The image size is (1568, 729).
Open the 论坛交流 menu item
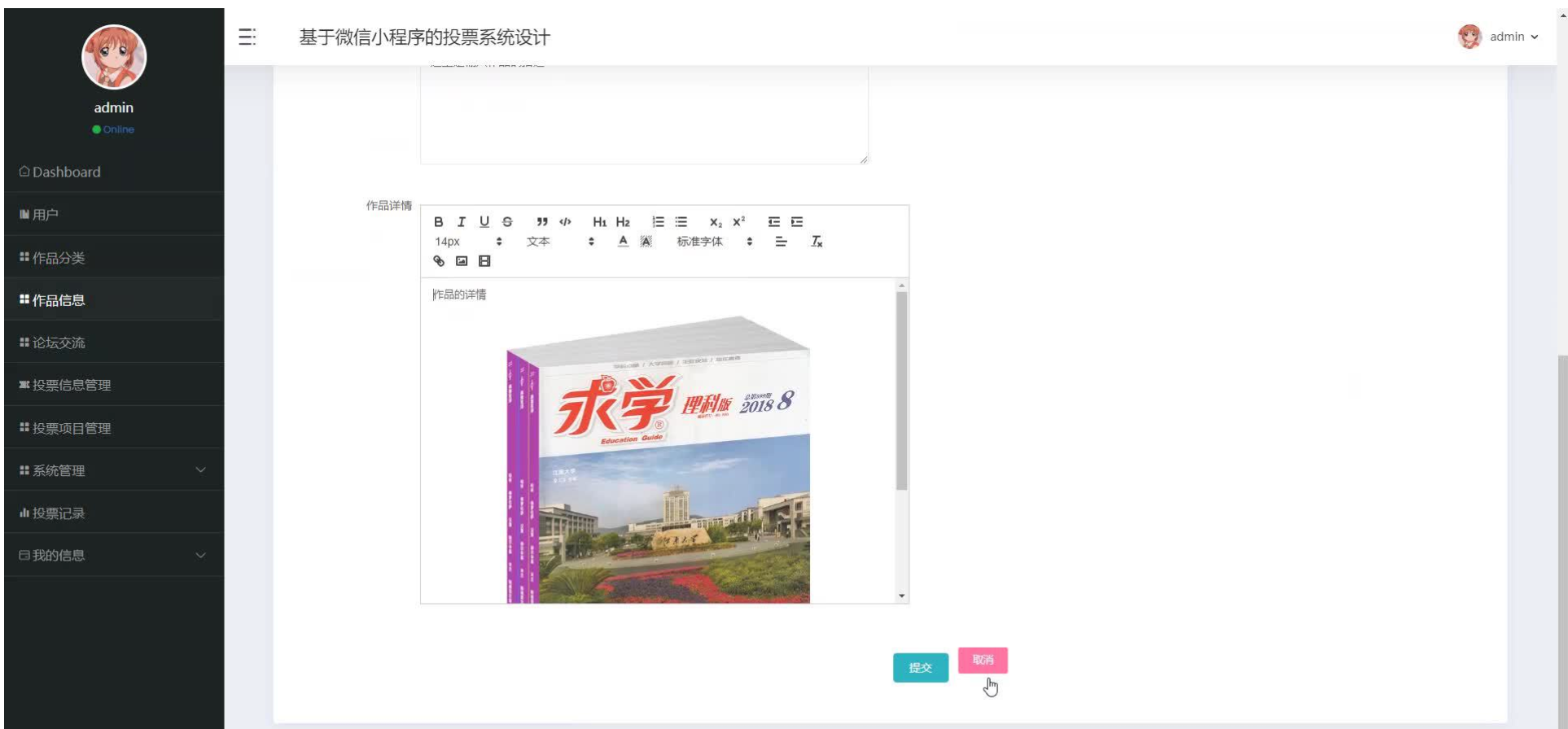(x=113, y=343)
